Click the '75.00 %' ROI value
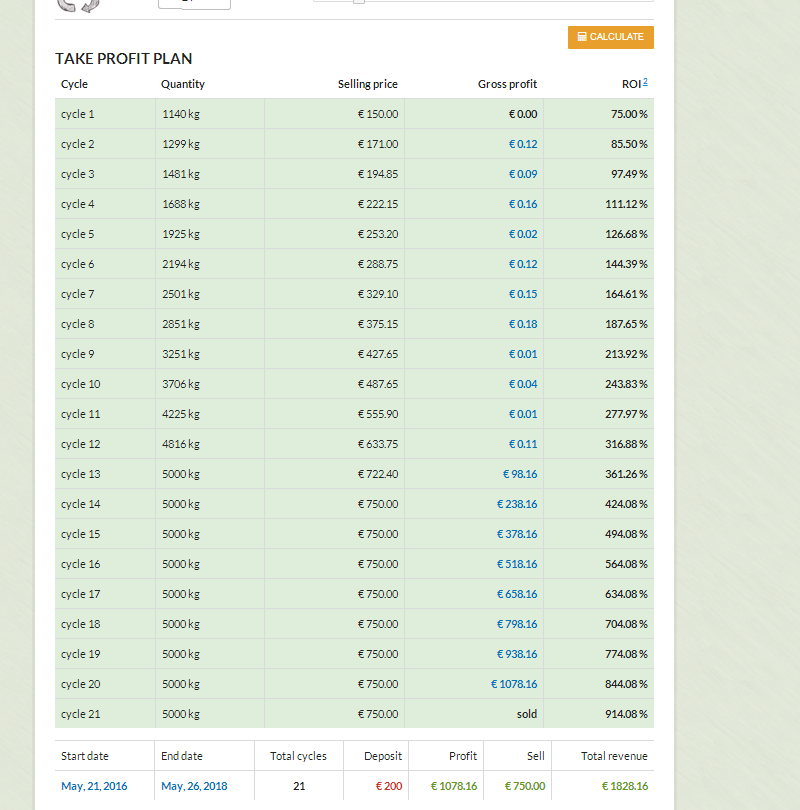The height and width of the screenshot is (810, 800). 629,114
